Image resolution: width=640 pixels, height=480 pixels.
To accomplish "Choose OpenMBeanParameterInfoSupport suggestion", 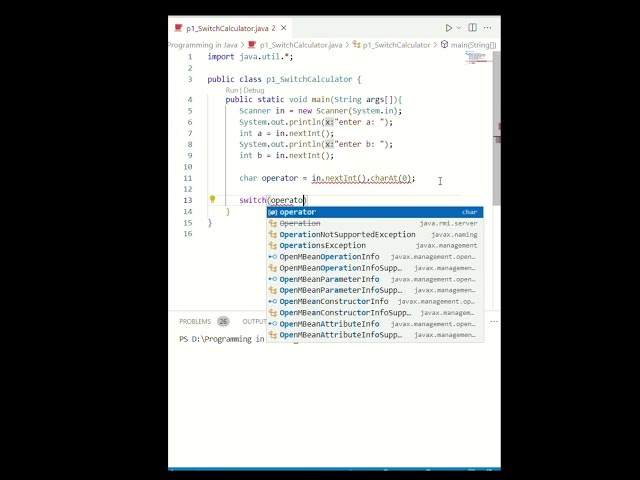I will 375,290.
